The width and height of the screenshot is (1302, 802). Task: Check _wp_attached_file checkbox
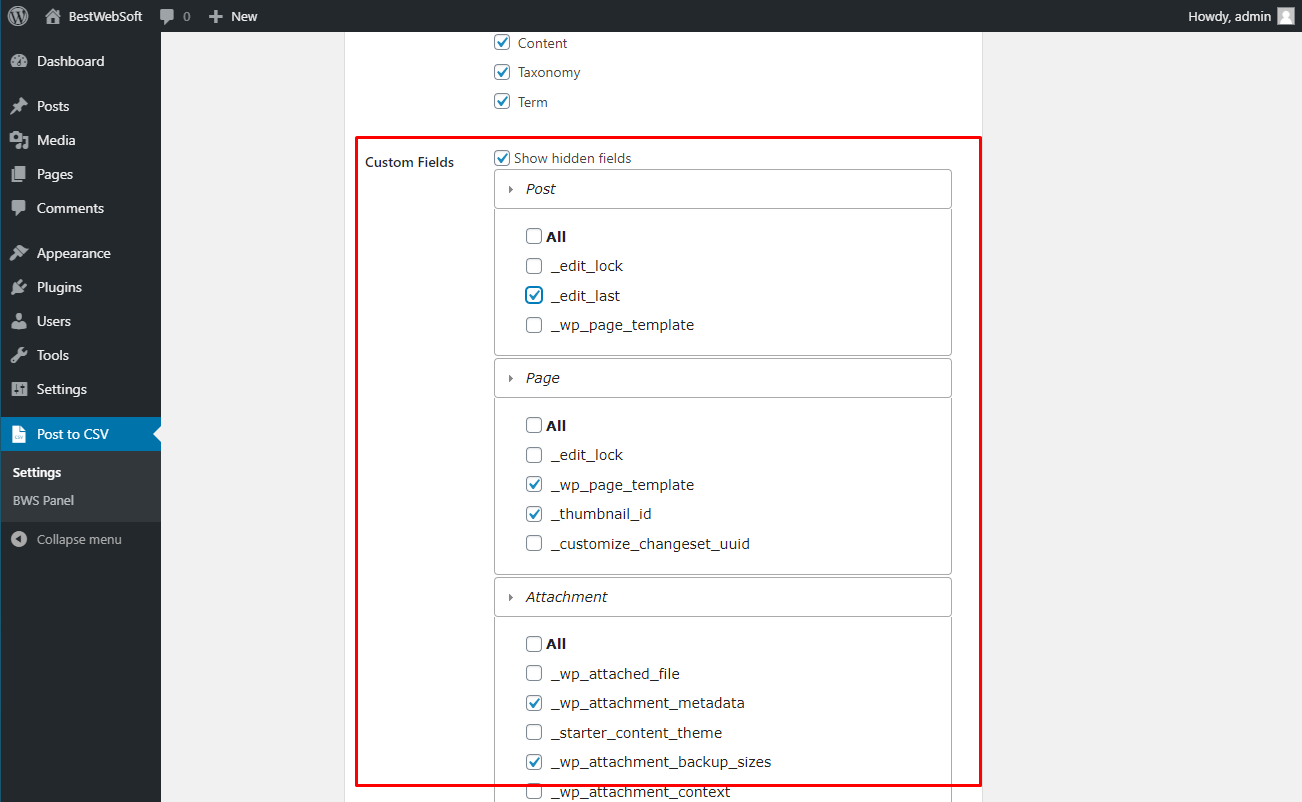(534, 674)
